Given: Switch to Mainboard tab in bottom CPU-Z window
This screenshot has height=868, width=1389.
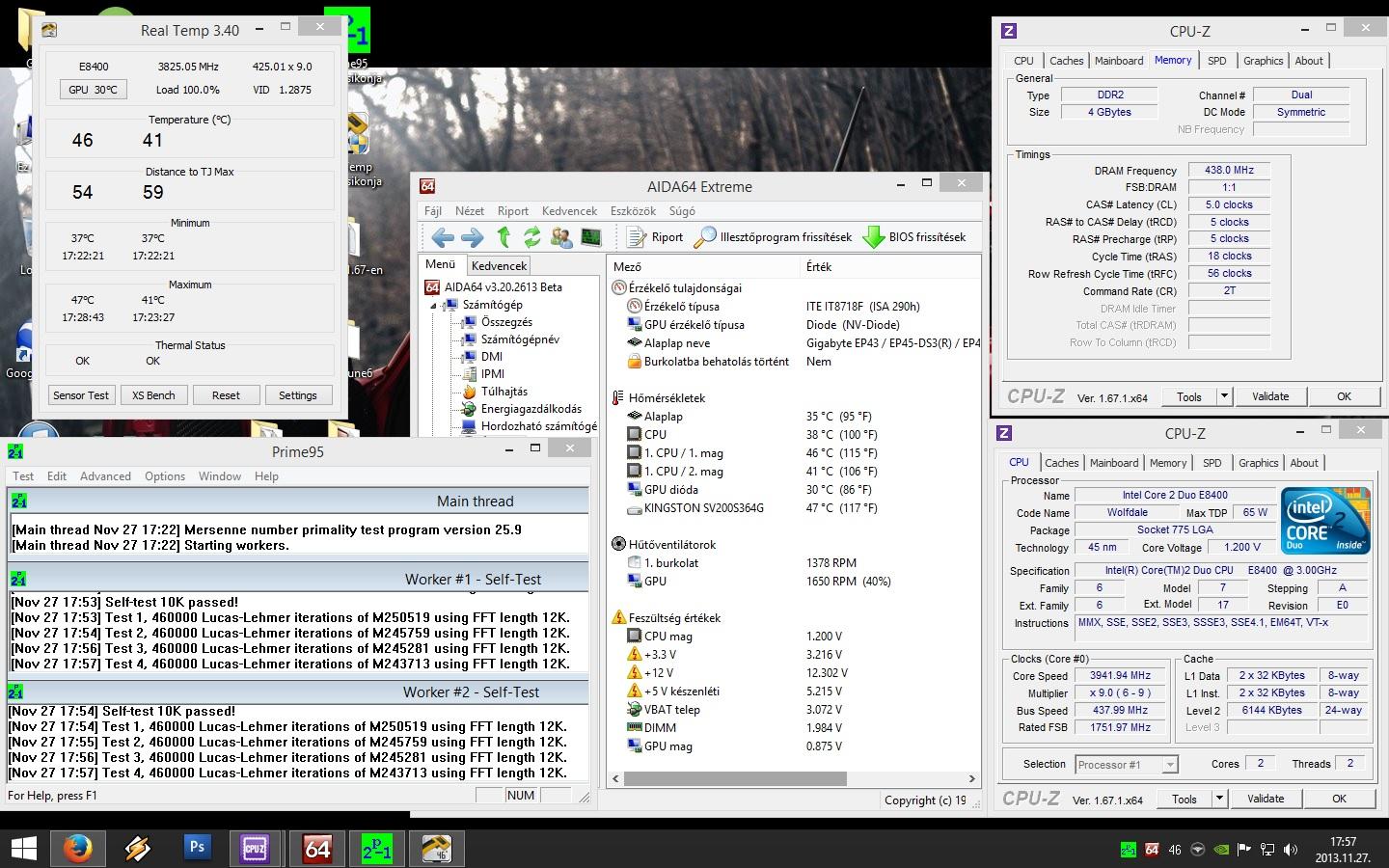Looking at the screenshot, I should tap(1114, 463).
